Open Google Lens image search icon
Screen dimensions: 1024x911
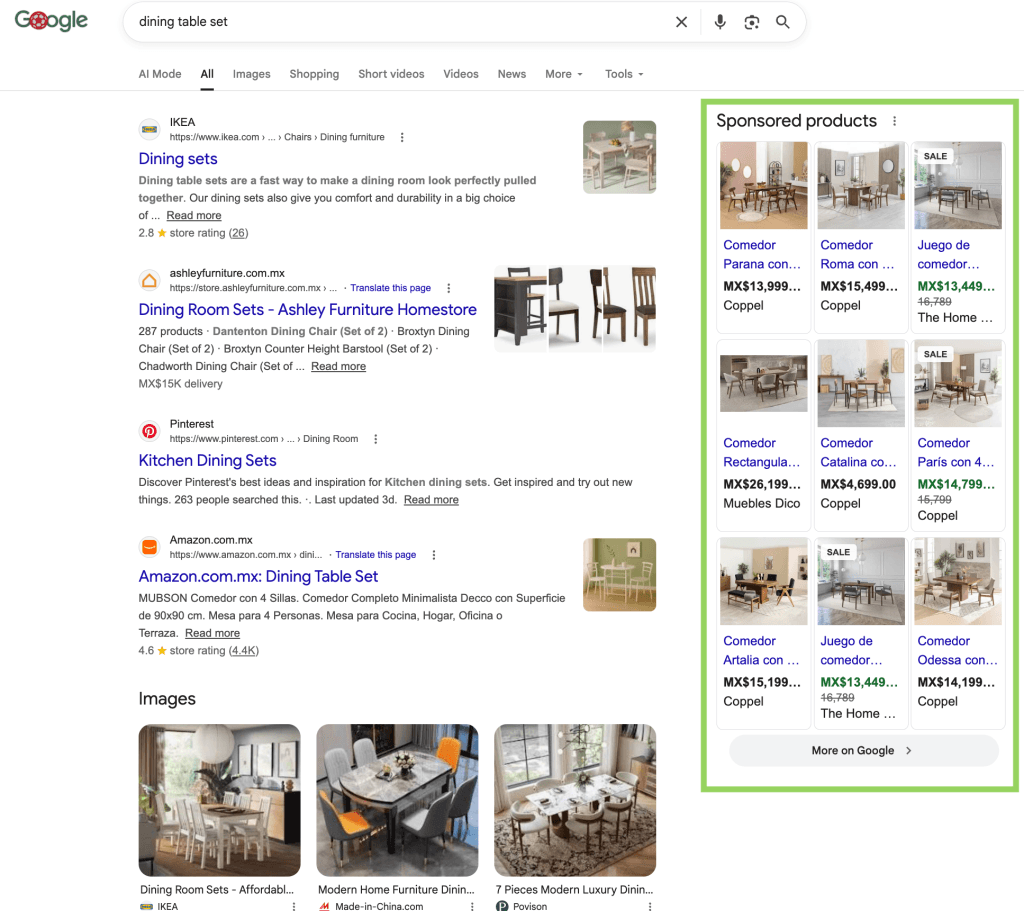click(752, 22)
